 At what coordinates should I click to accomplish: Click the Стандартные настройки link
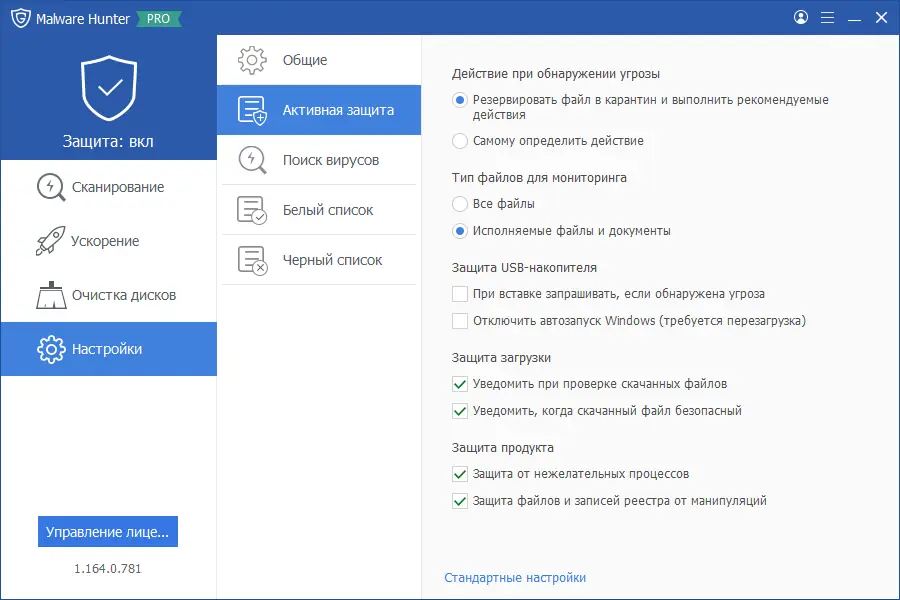[516, 577]
